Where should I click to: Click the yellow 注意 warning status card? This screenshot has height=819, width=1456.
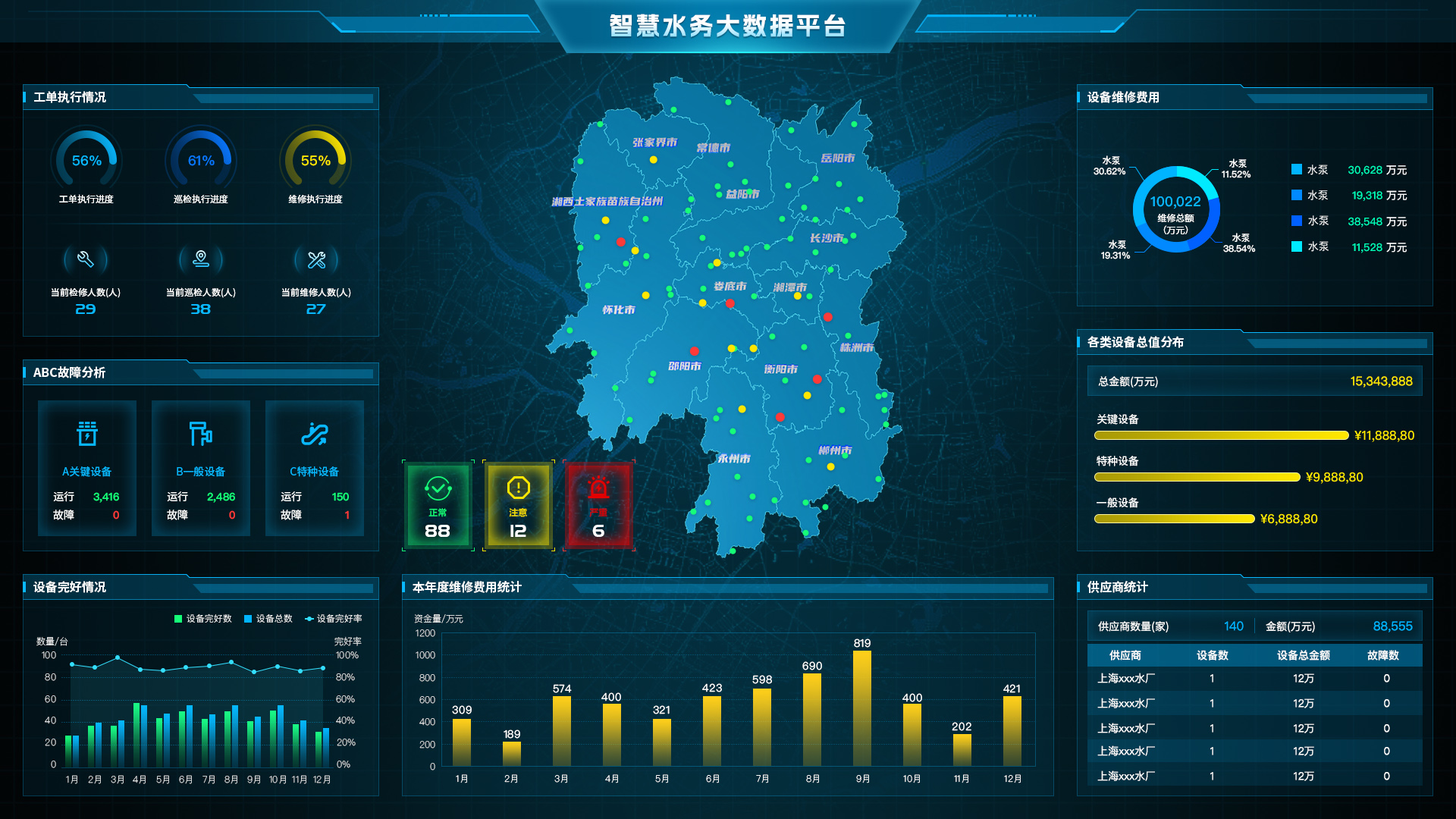click(518, 505)
